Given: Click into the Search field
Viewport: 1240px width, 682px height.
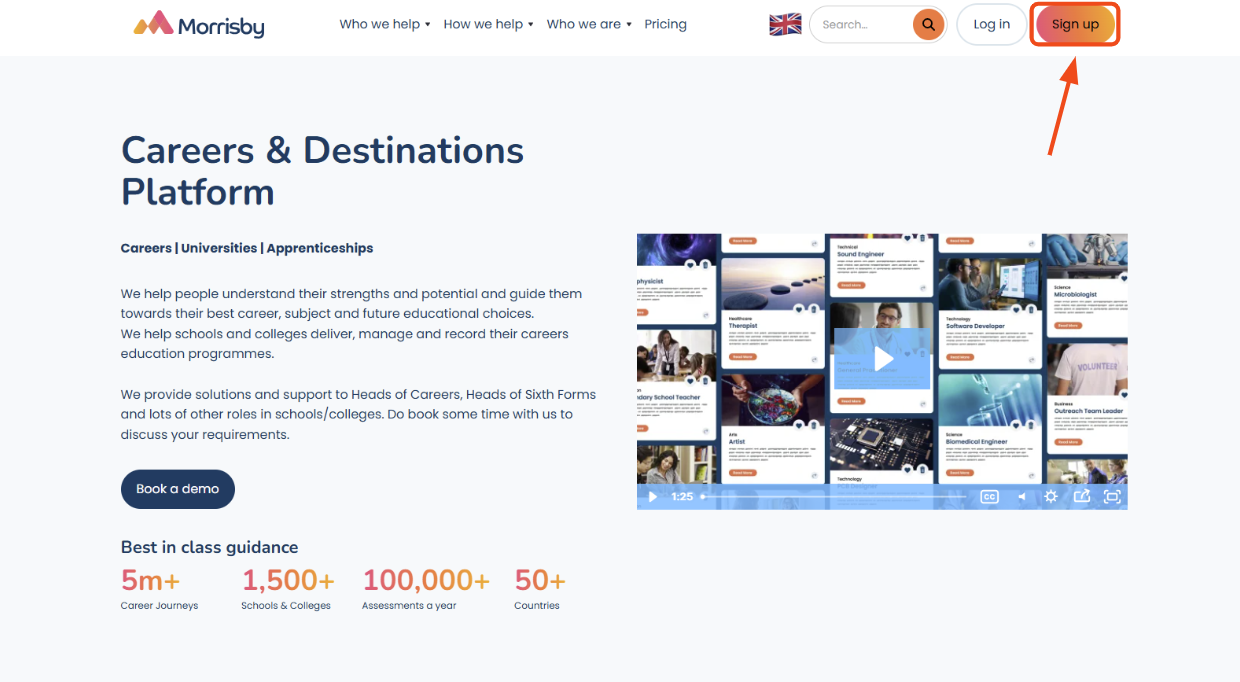Looking at the screenshot, I should [x=862, y=24].
